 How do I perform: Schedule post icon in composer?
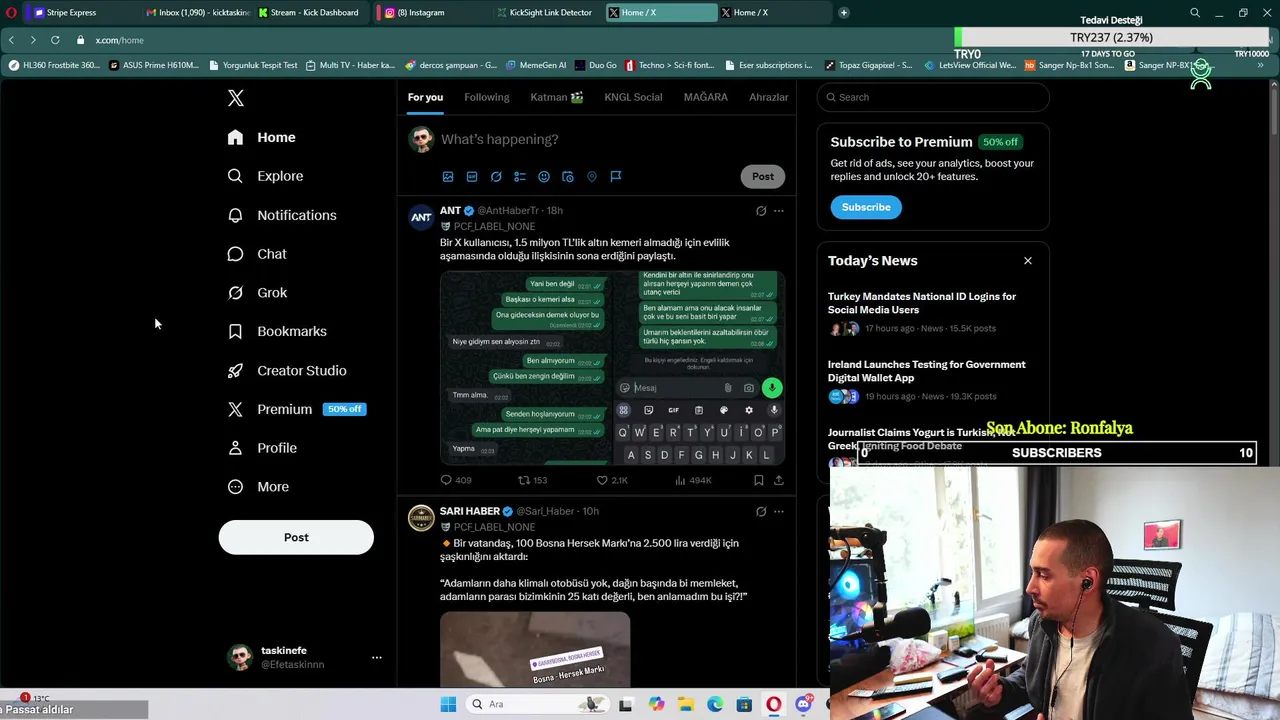click(x=568, y=177)
